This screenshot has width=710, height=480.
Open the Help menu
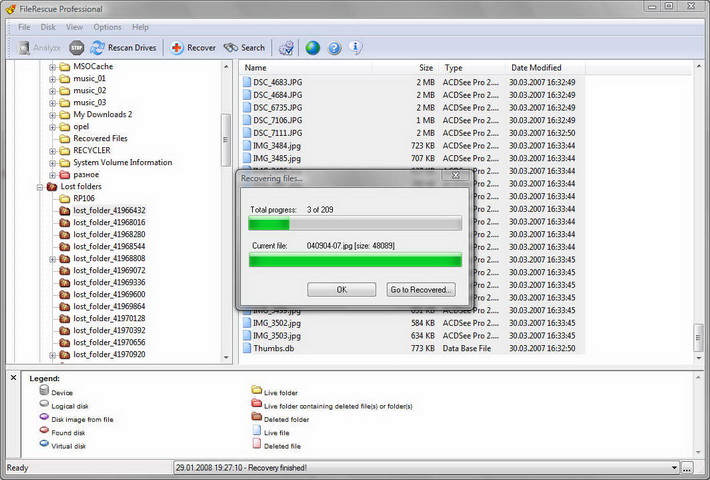pos(140,27)
